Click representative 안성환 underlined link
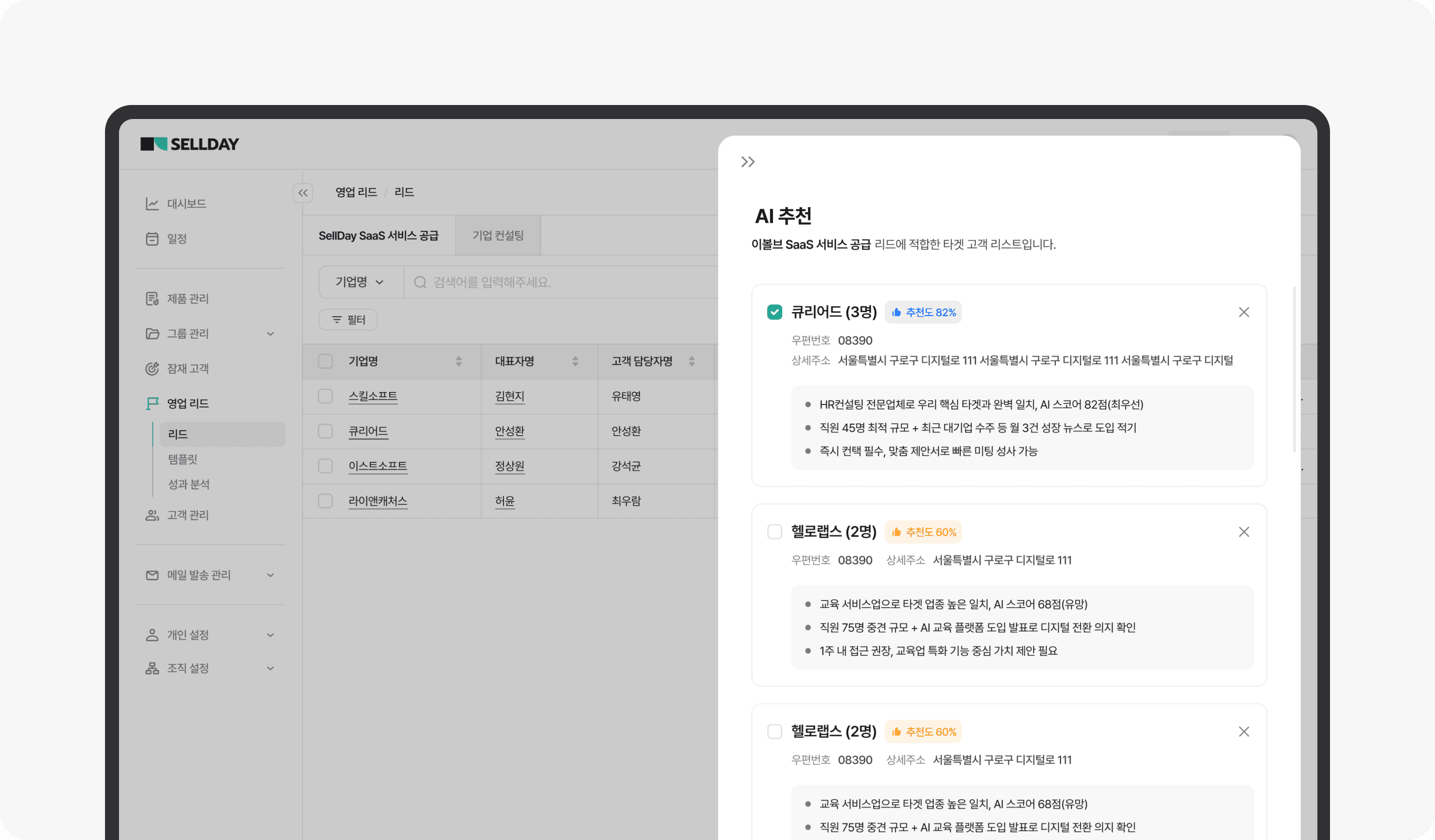The height and width of the screenshot is (840, 1435). [510, 431]
